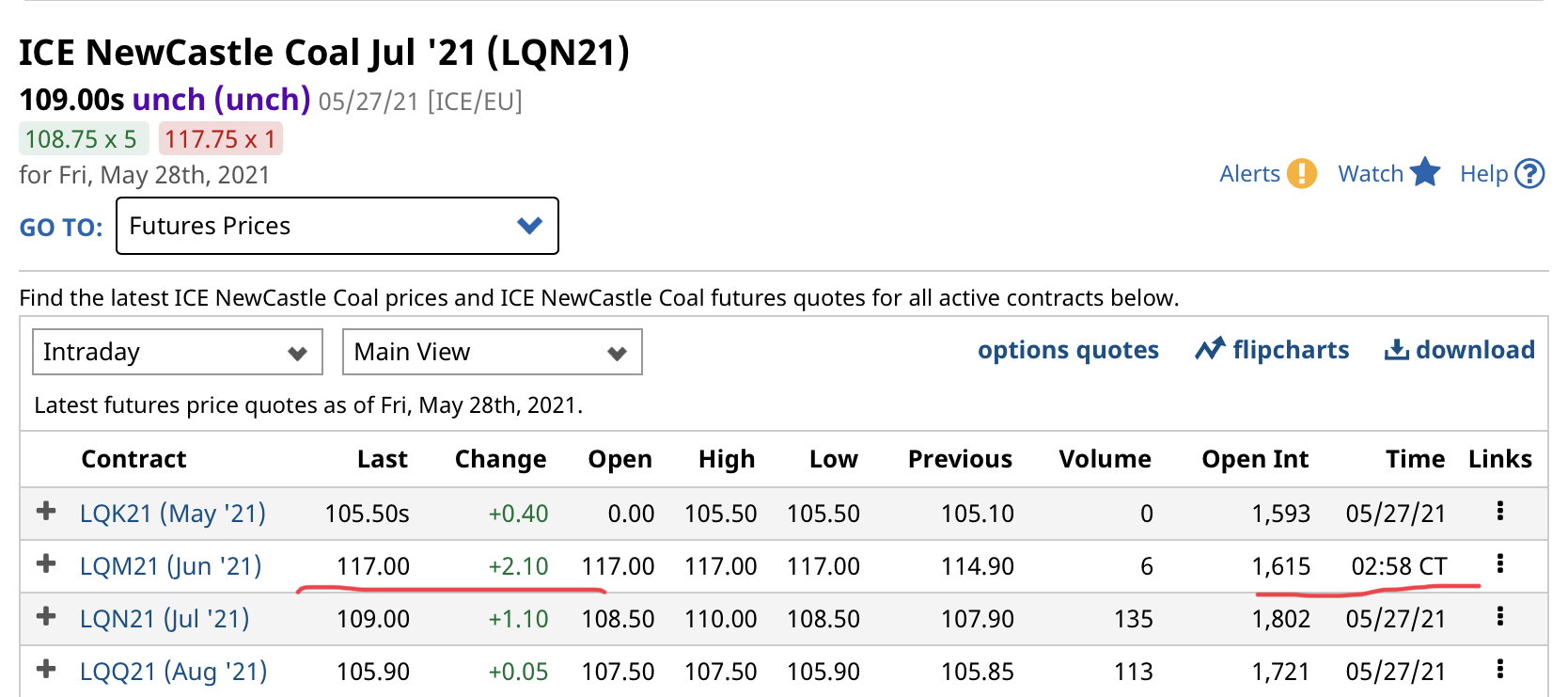The width and height of the screenshot is (1568, 697).
Task: Expand the LQK21 (May '21) row
Action: [x=45, y=512]
